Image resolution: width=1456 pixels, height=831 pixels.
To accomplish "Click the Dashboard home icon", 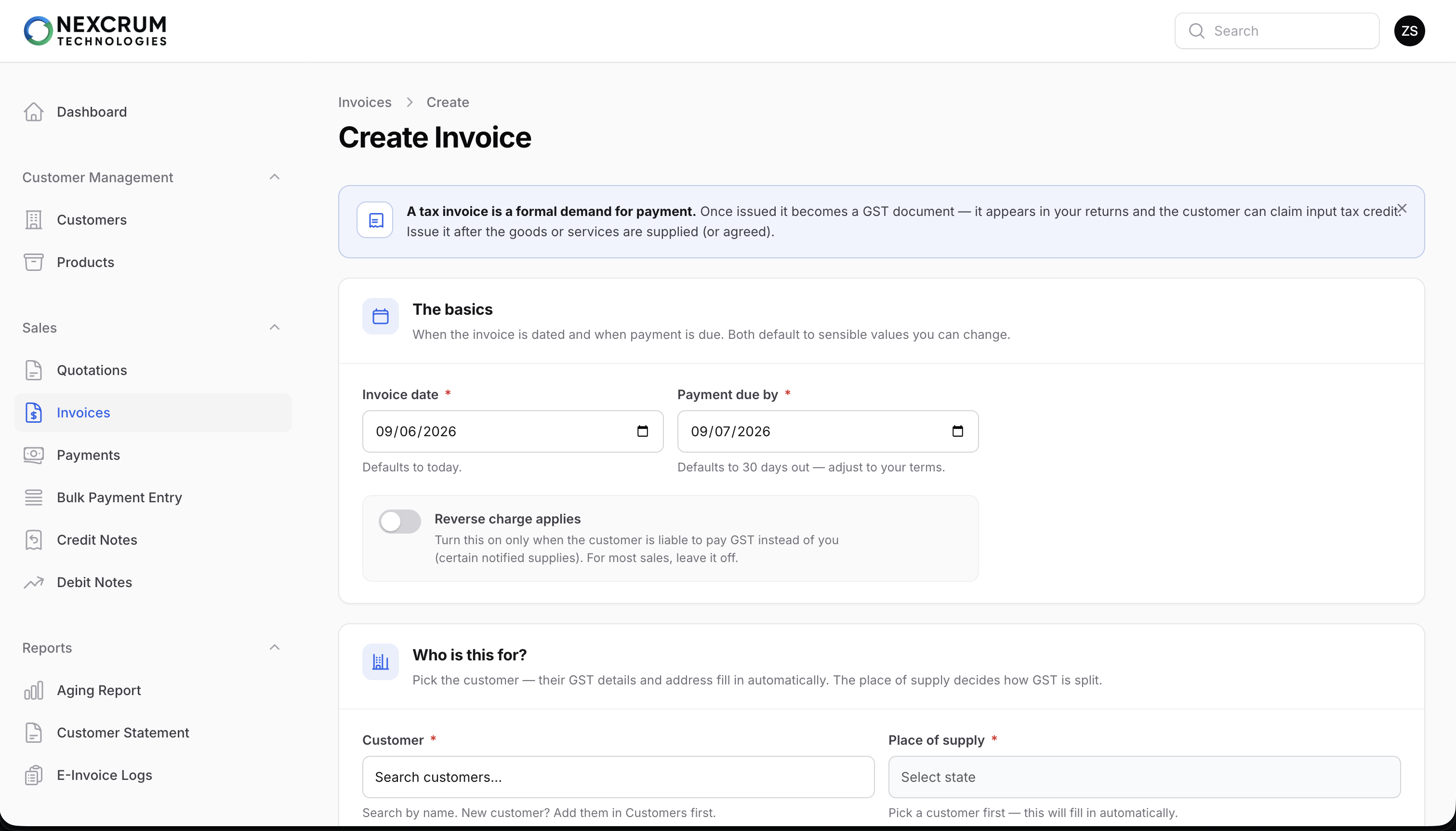I will point(34,112).
